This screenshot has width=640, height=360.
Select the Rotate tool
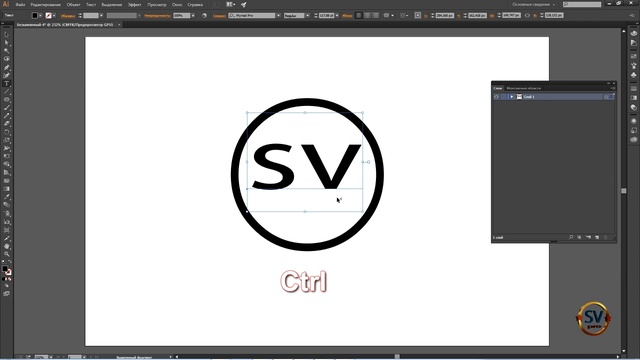[7, 132]
